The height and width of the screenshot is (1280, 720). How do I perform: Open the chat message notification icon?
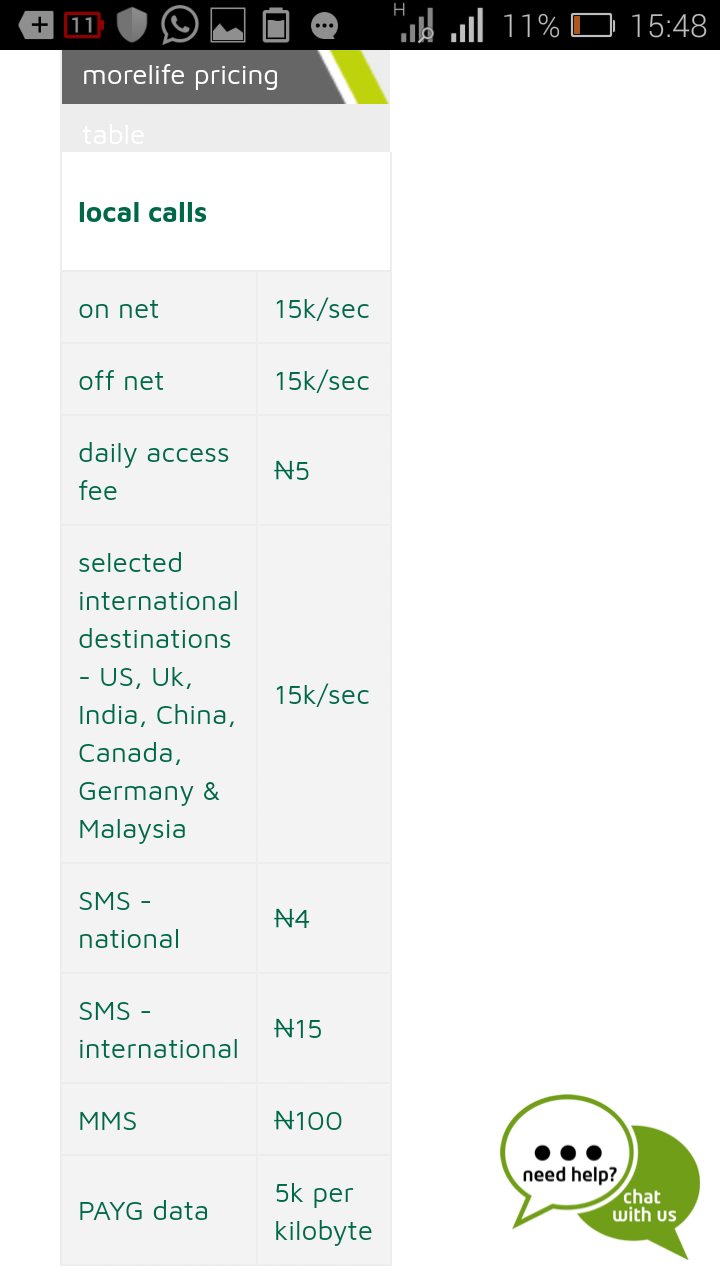[324, 26]
